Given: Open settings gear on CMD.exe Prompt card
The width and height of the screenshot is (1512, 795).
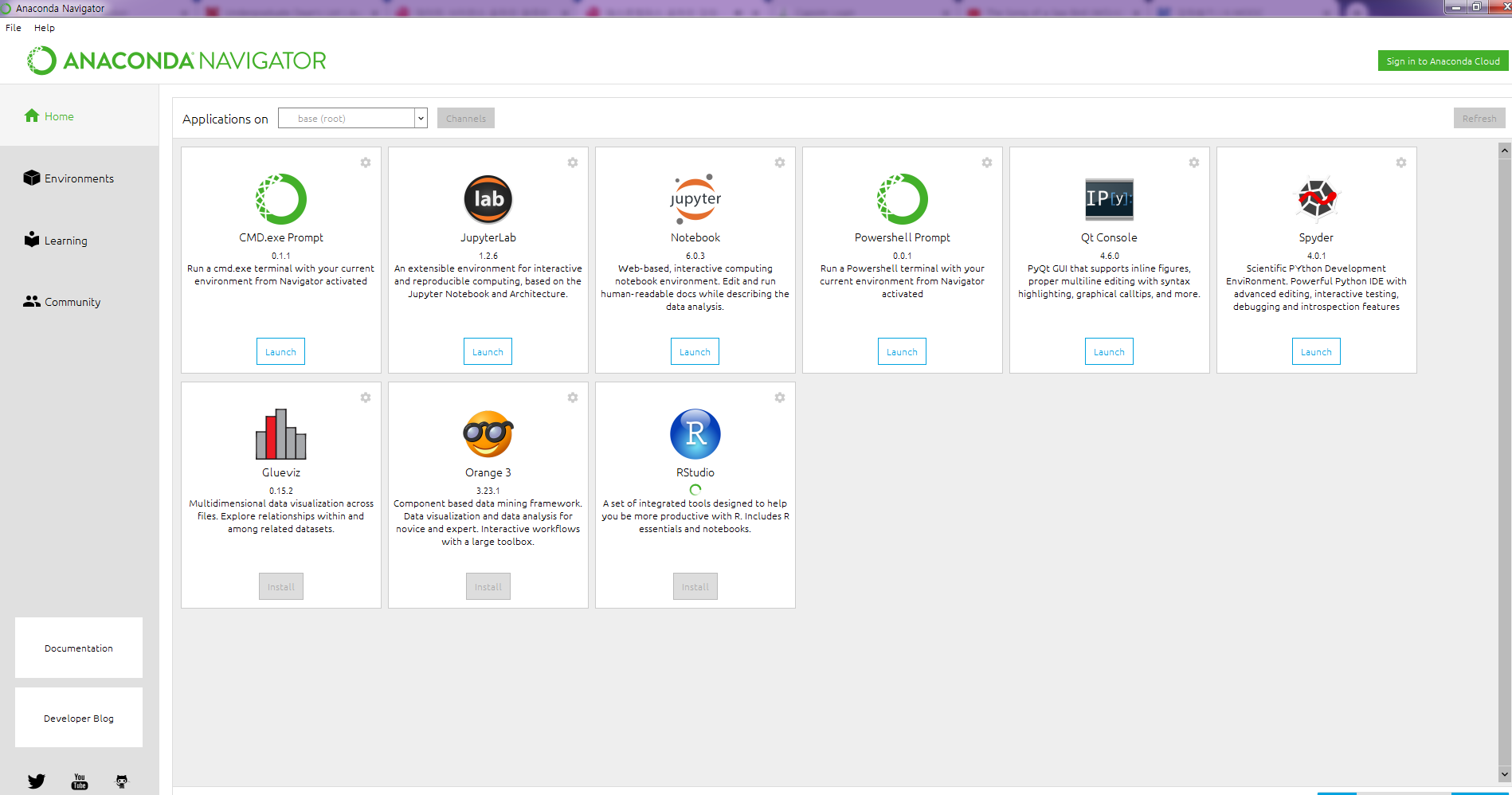Looking at the screenshot, I should pos(366,163).
